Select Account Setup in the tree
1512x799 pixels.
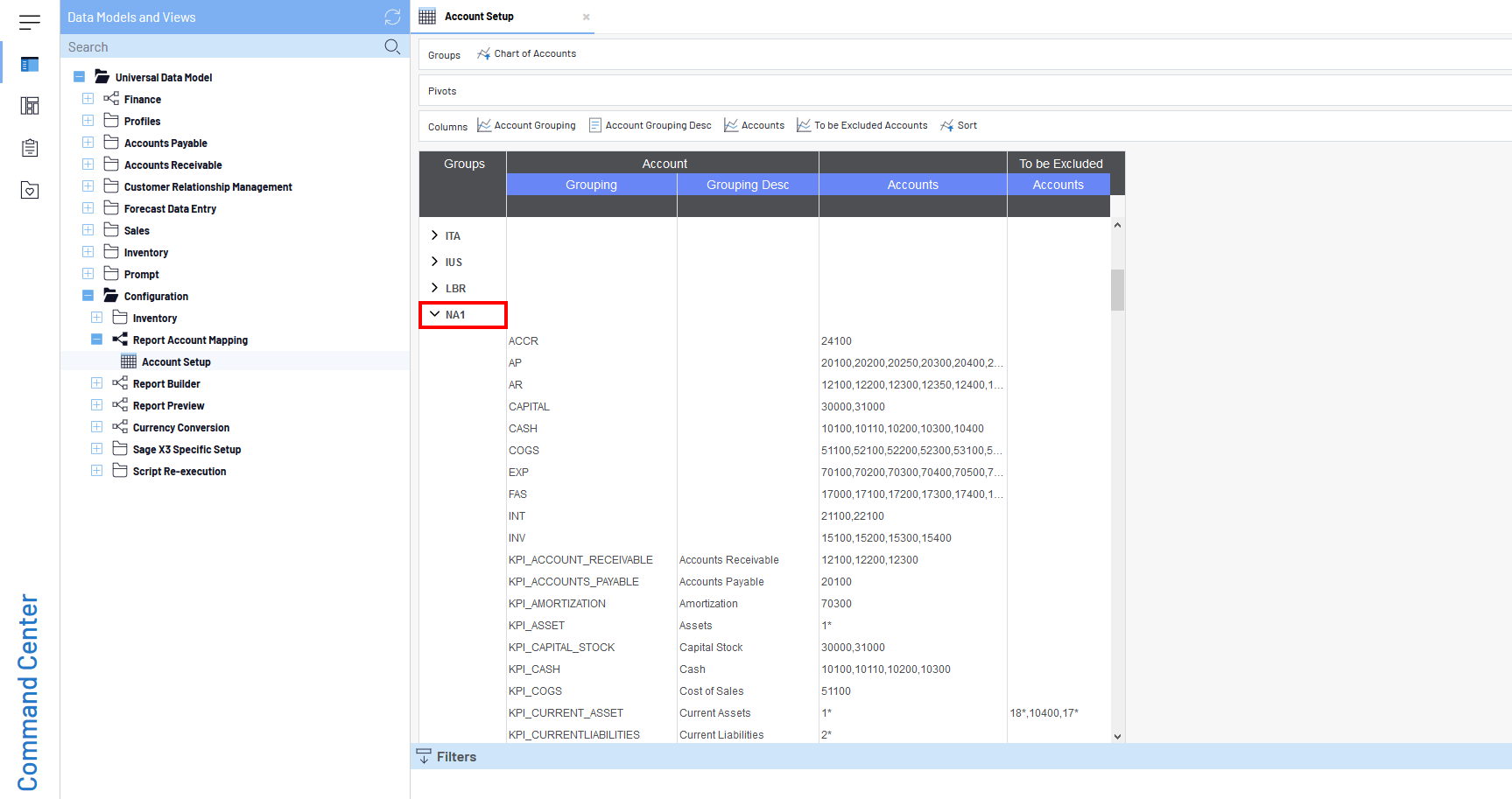tap(176, 362)
